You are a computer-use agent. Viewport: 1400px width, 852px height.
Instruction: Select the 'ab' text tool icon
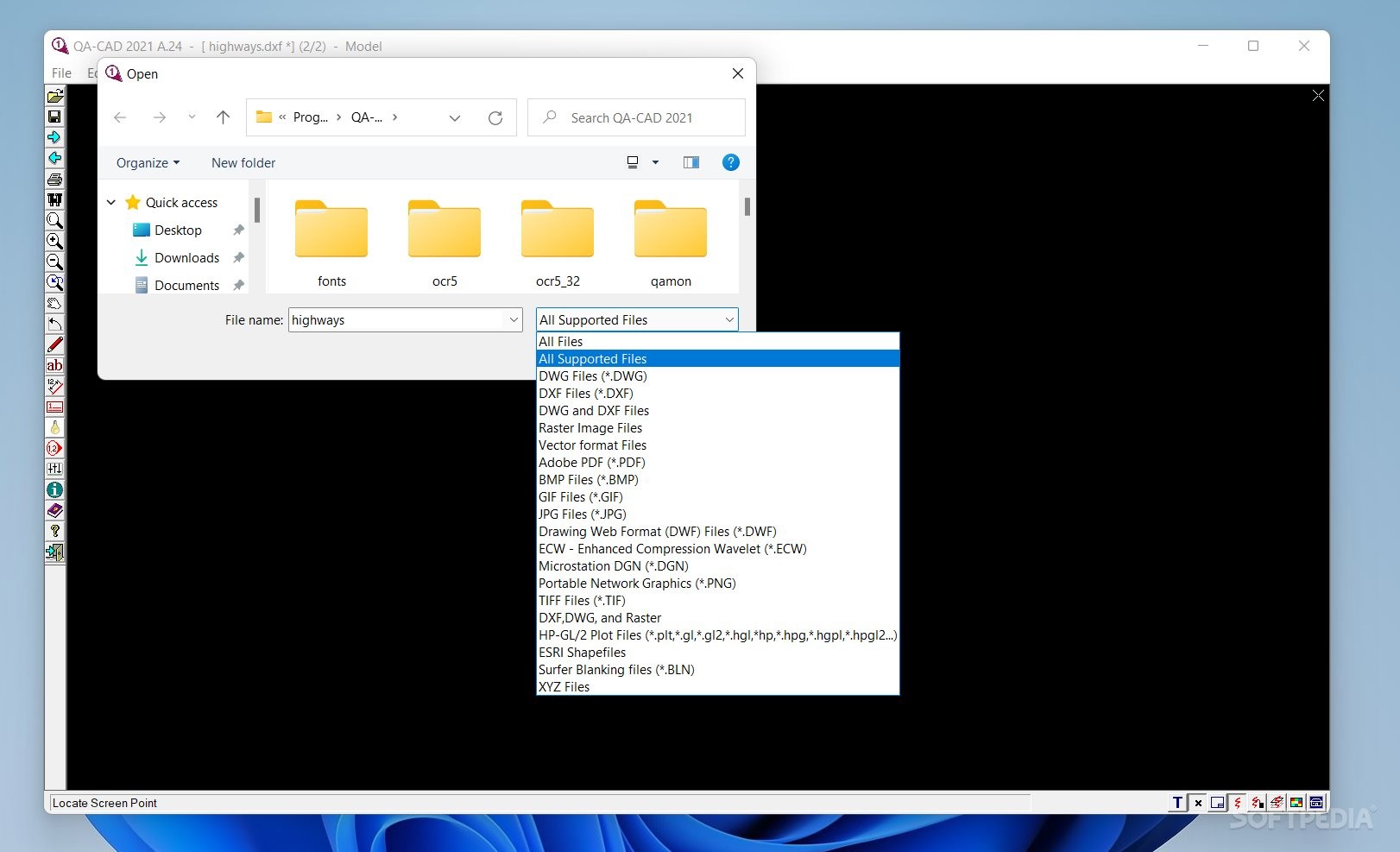(x=54, y=365)
